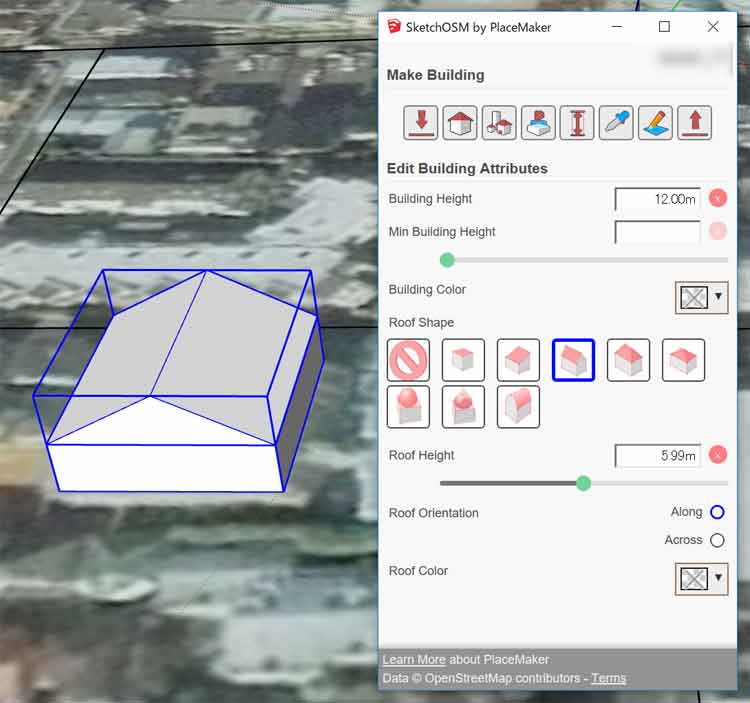Click the red up-arrow export icon
The height and width of the screenshot is (703, 750).
coord(695,123)
